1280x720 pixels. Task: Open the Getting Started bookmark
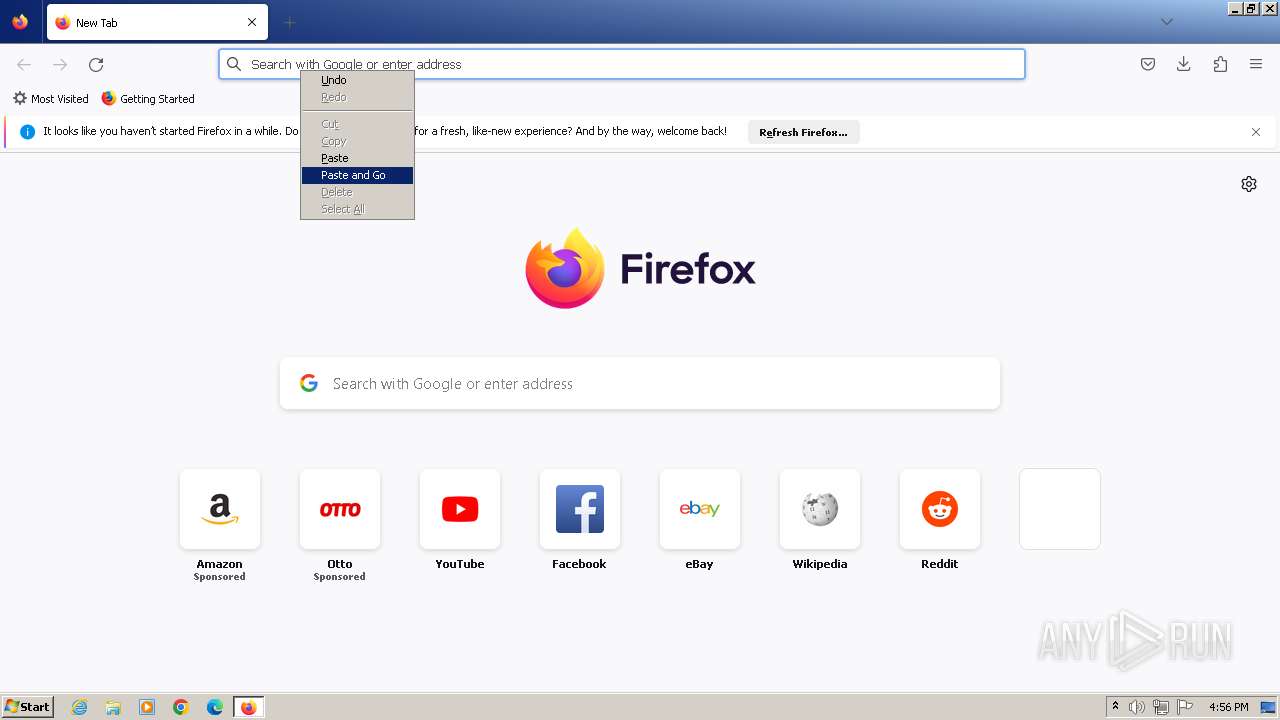(148, 99)
